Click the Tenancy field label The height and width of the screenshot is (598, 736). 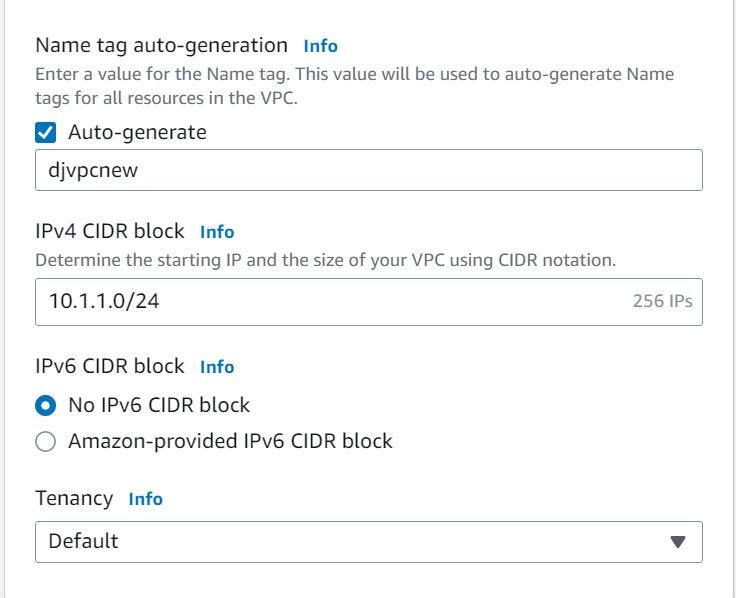[x=74, y=498]
